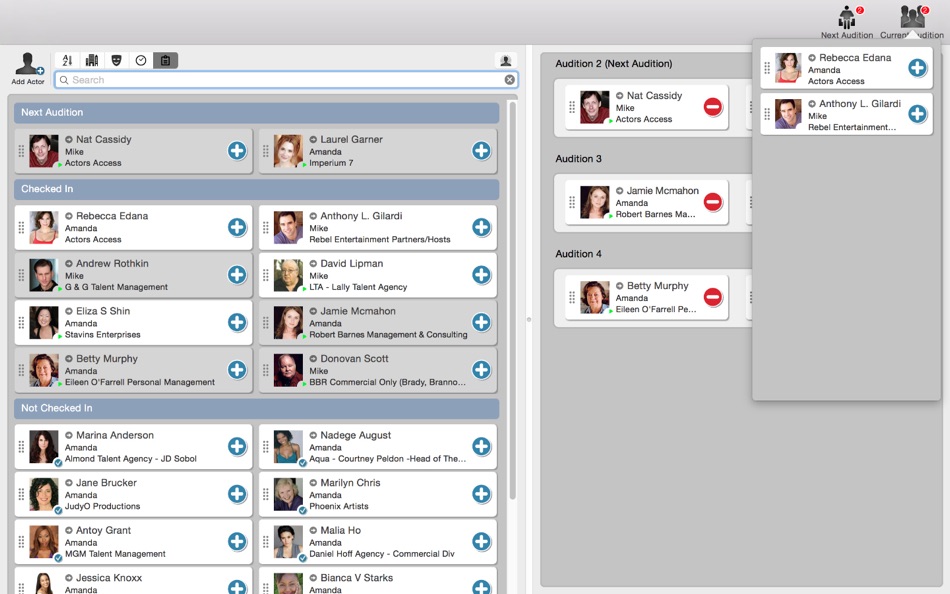Select the Audition 4 heading
950x594 pixels.
point(579,254)
